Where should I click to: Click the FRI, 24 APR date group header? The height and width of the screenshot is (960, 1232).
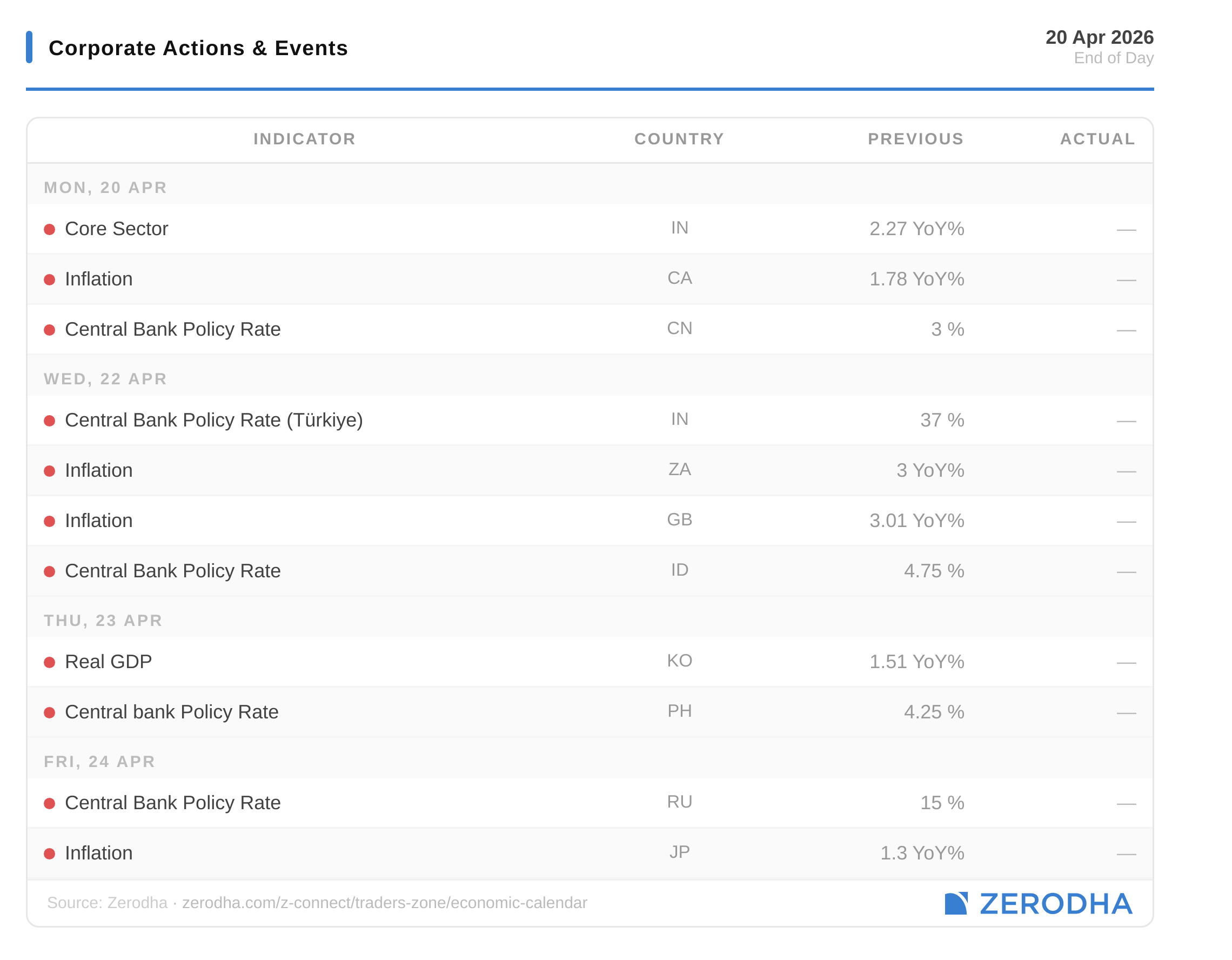click(x=99, y=761)
